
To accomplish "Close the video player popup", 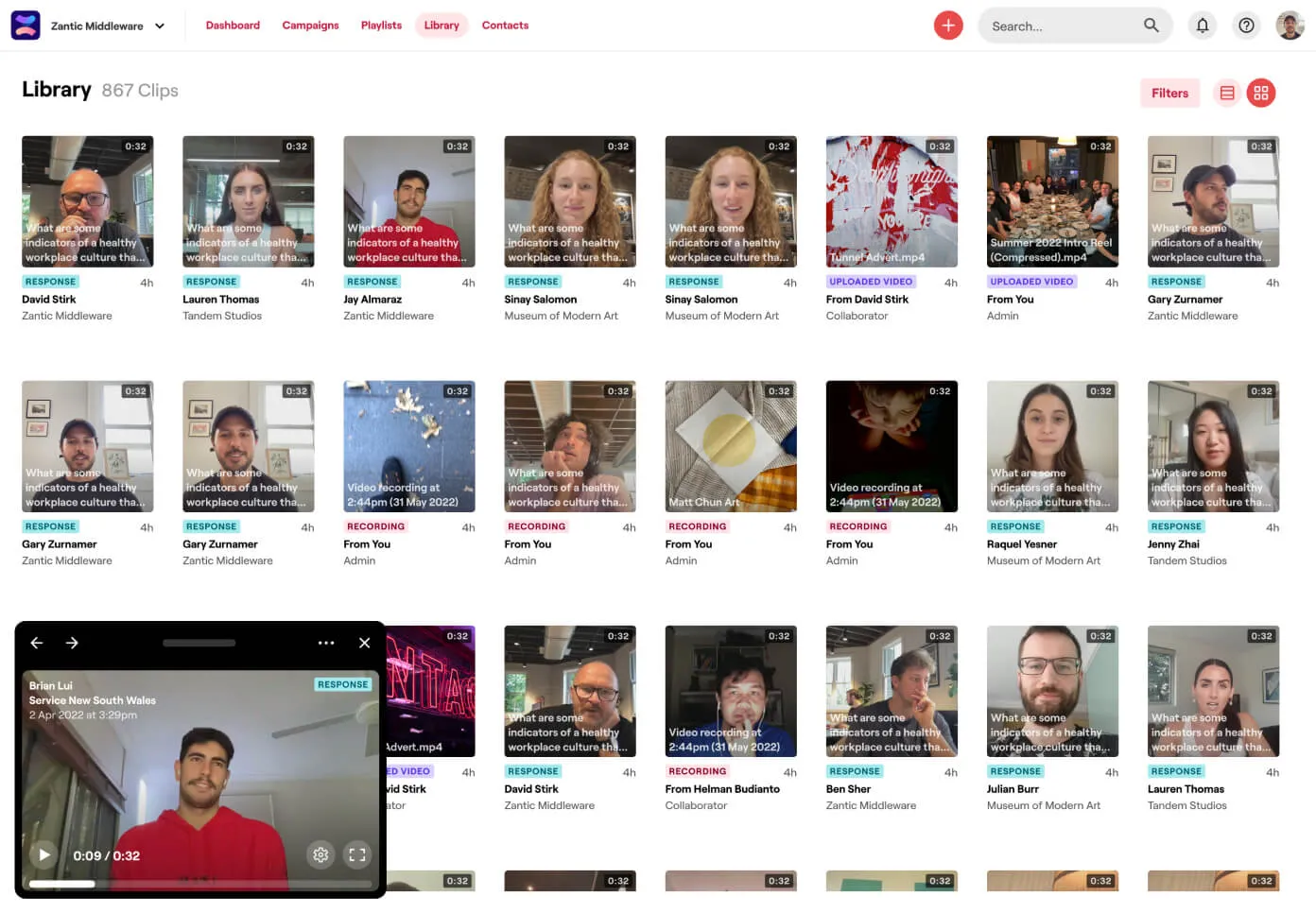I will coord(364,643).
